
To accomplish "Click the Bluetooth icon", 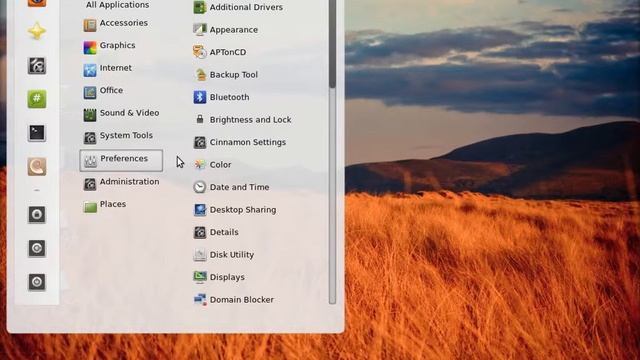I will click(x=200, y=97).
